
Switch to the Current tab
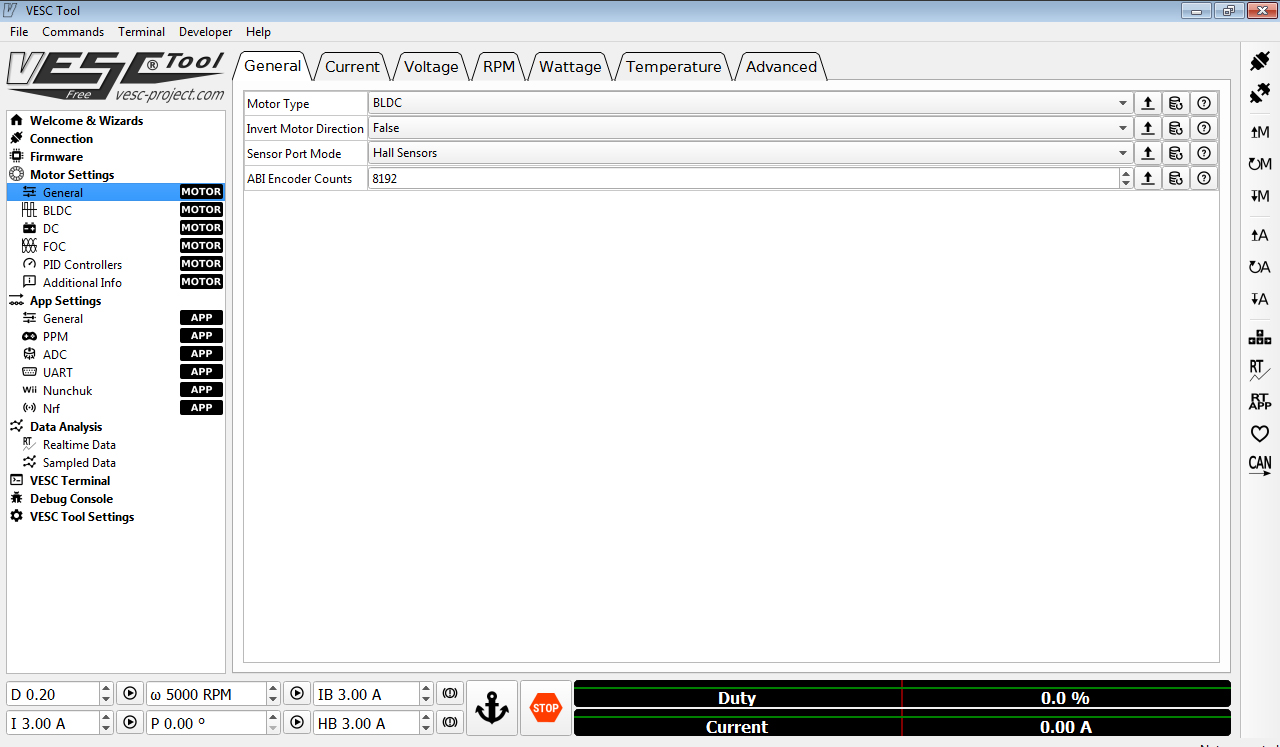coord(352,67)
